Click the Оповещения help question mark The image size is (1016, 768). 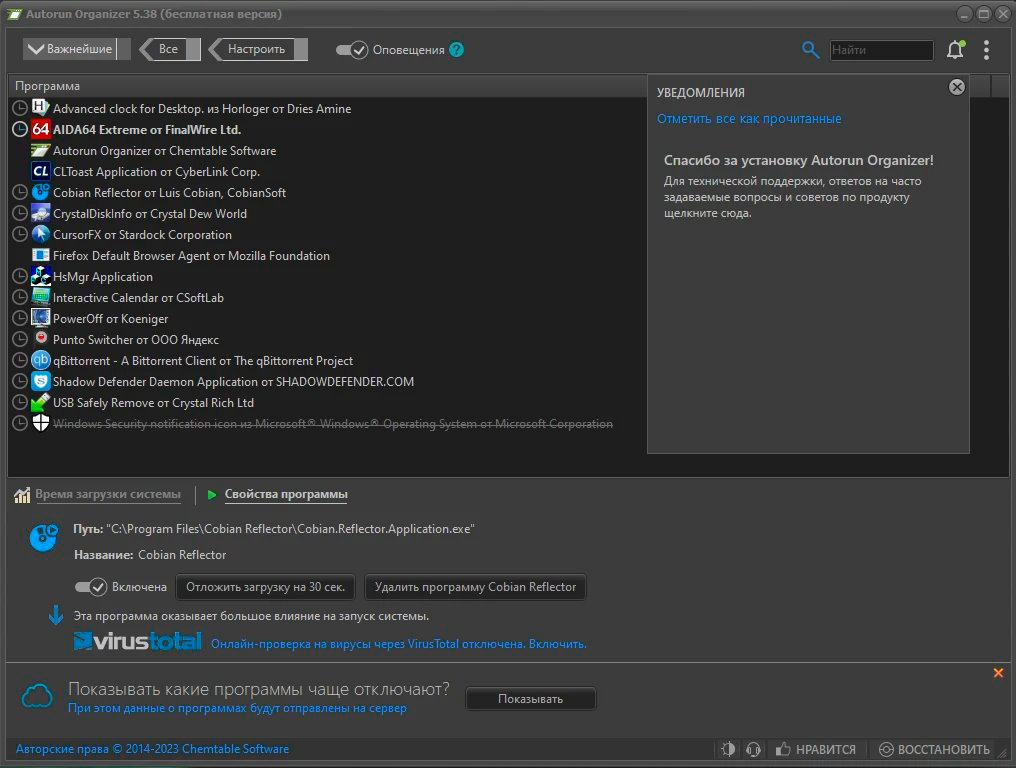coord(456,50)
